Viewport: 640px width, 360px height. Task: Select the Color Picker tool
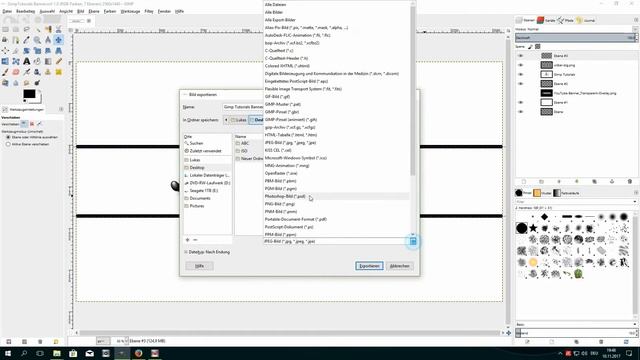pos(27,40)
